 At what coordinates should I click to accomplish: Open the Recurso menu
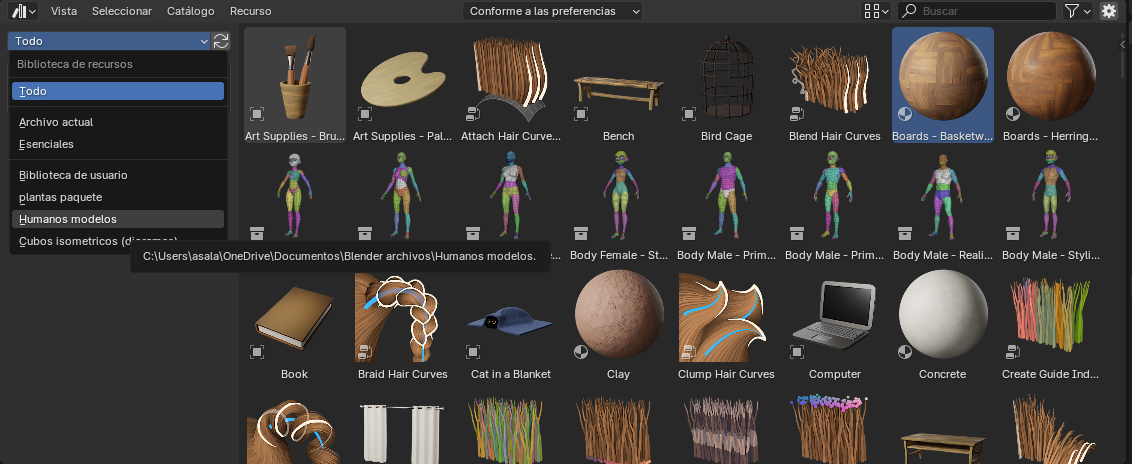coord(251,11)
